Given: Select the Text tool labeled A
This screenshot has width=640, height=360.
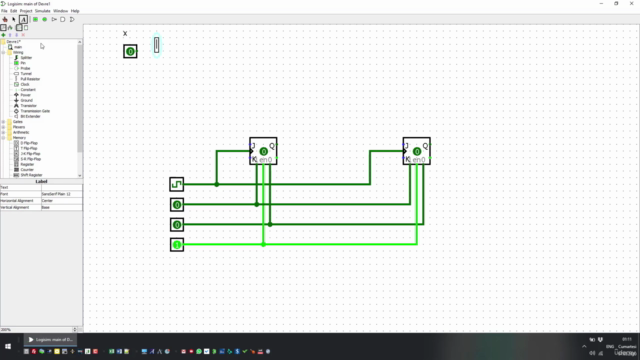Looking at the screenshot, I should point(23,19).
